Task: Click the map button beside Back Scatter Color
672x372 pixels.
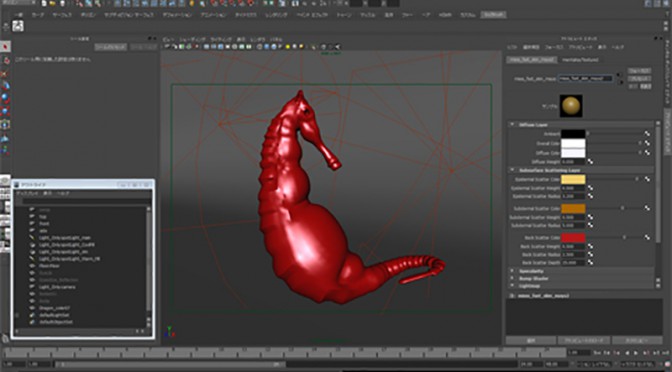Action: pyautogui.click(x=647, y=237)
